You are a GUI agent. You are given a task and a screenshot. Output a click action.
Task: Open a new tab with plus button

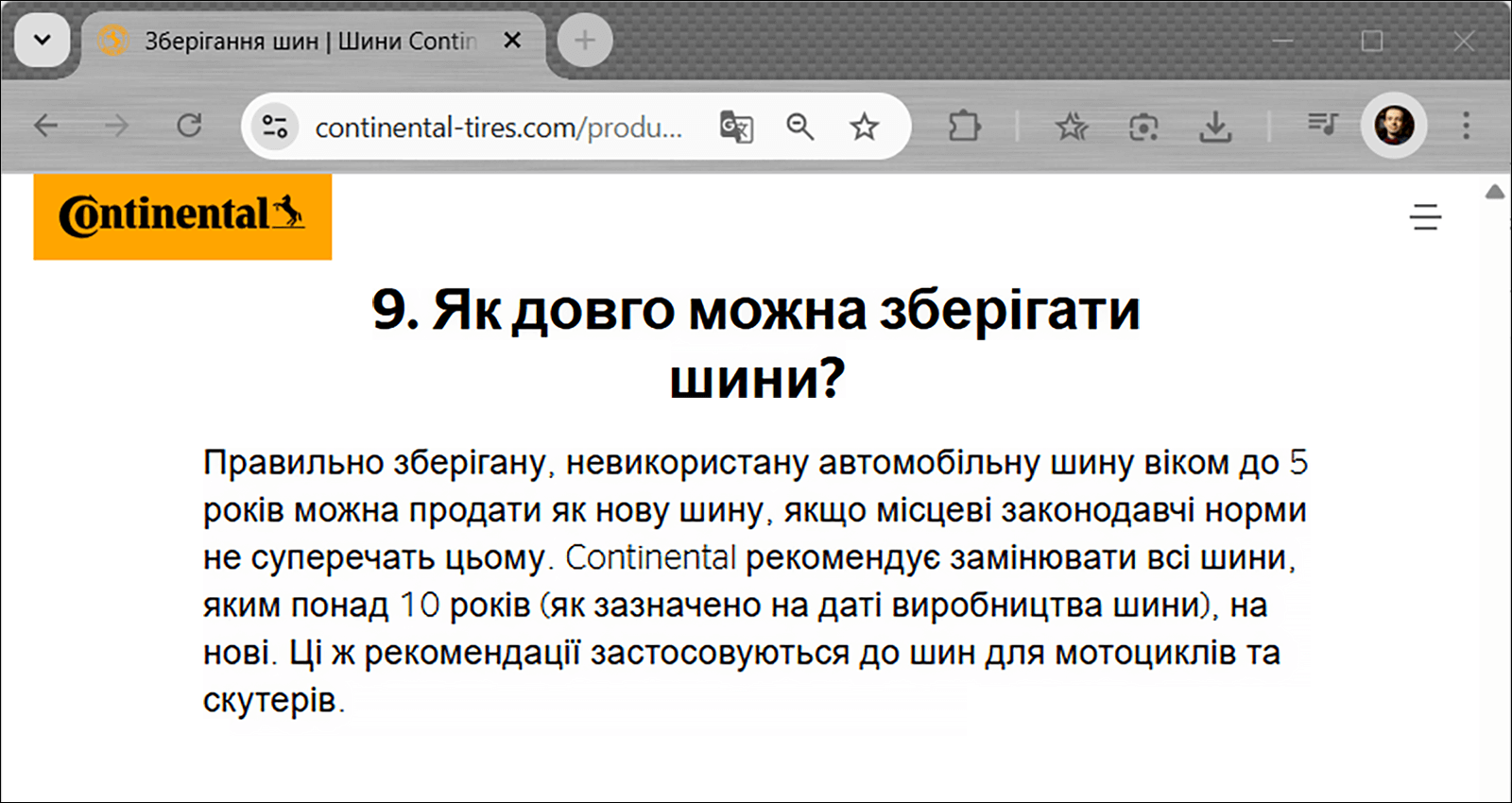tap(585, 41)
